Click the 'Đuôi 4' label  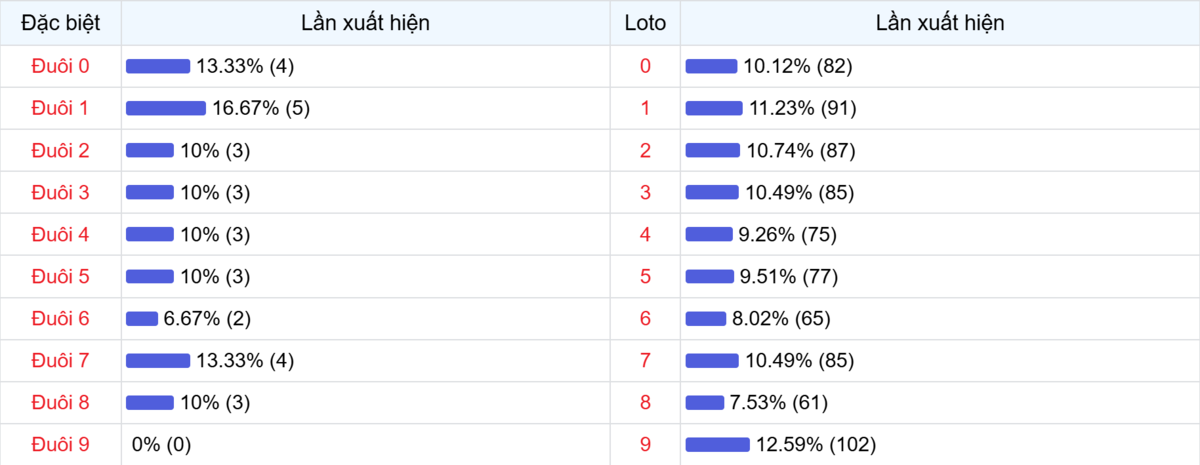point(60,234)
